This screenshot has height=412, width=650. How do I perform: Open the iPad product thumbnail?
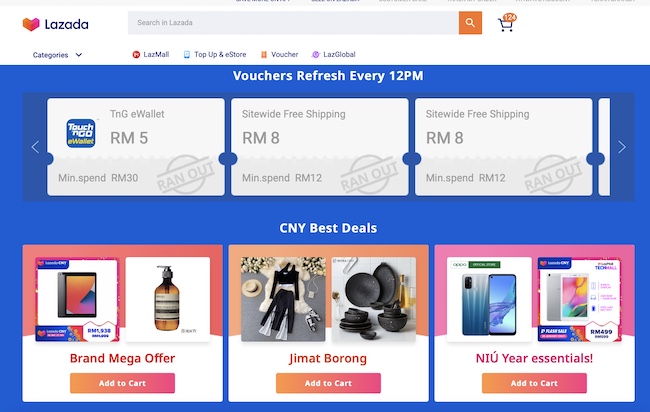click(x=77, y=299)
